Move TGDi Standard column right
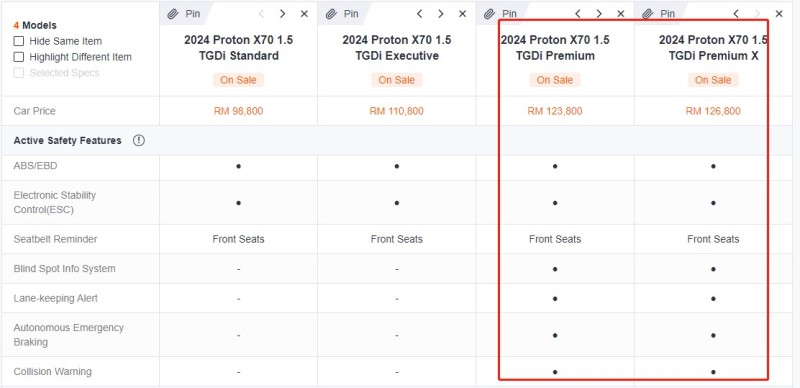The width and height of the screenshot is (800, 388). click(282, 14)
